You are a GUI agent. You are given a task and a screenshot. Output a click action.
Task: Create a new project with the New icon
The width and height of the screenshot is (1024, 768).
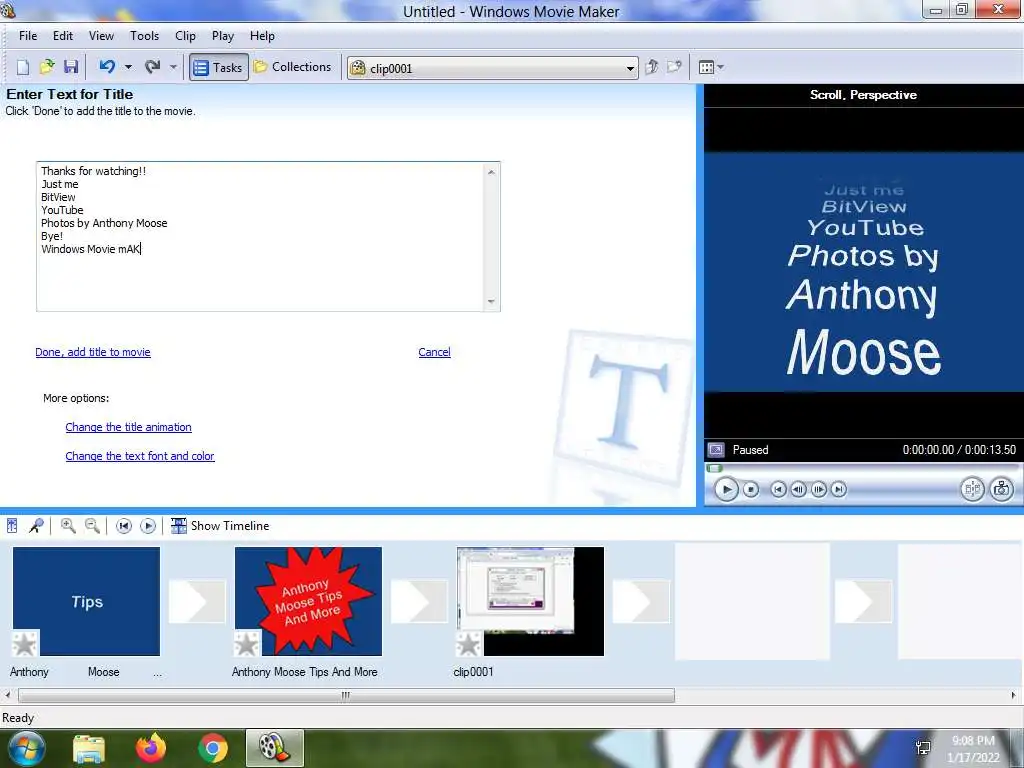23,67
